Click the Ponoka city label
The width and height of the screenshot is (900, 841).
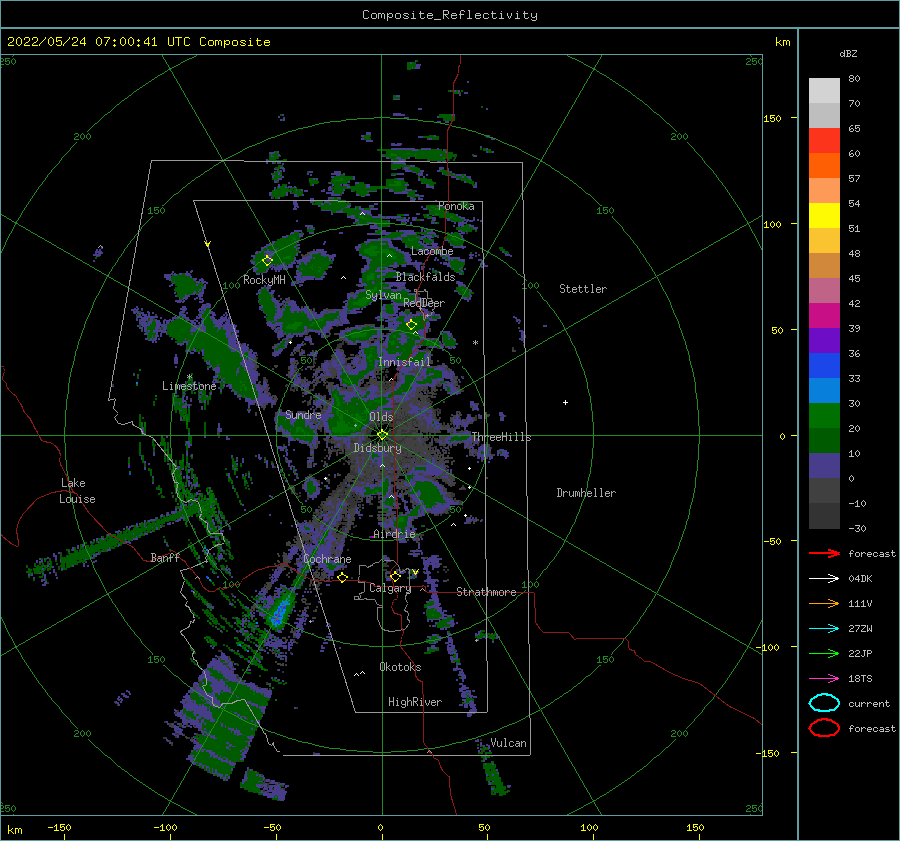(456, 206)
